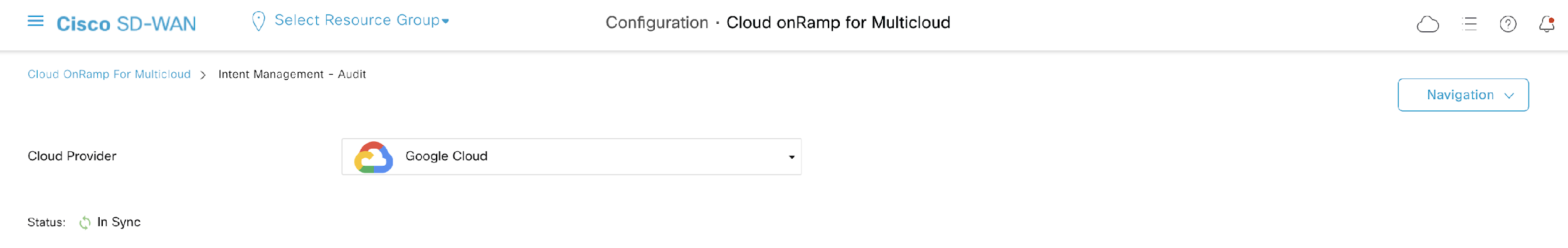Image resolution: width=1568 pixels, height=248 pixels.
Task: Click the Google Cloud logo icon
Action: (374, 157)
